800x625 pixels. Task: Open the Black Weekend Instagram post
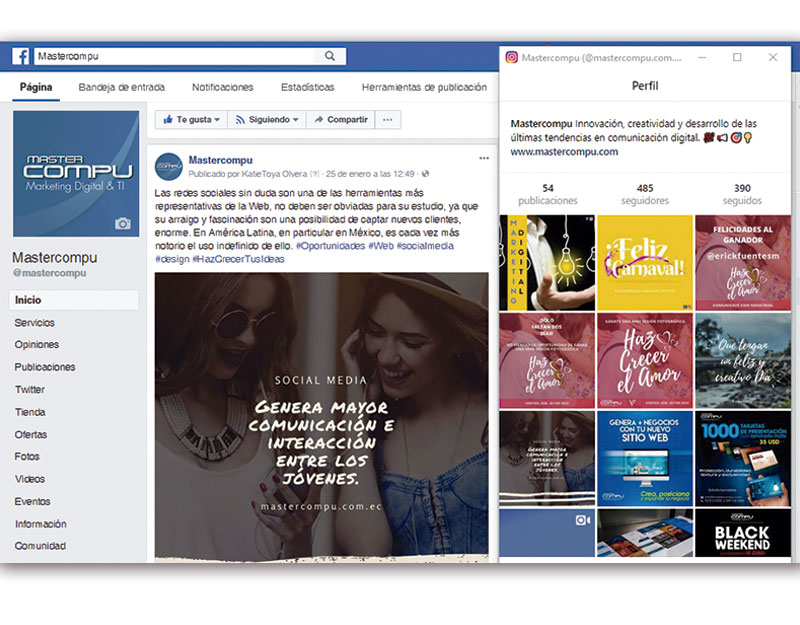743,533
